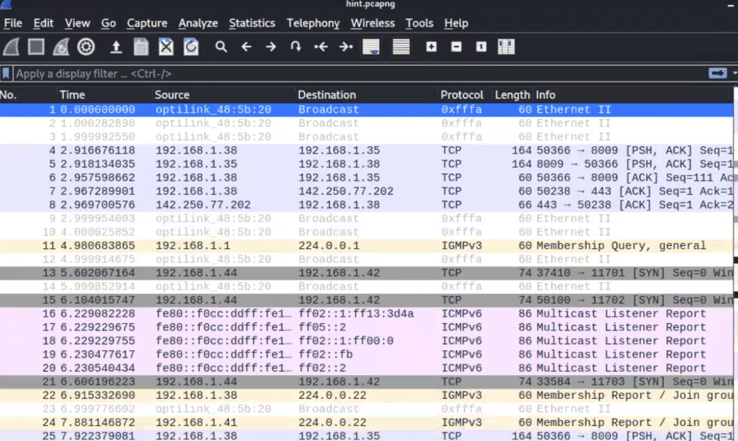Go to specified packet icon
Screen dimensions: 738x441
point(296,47)
